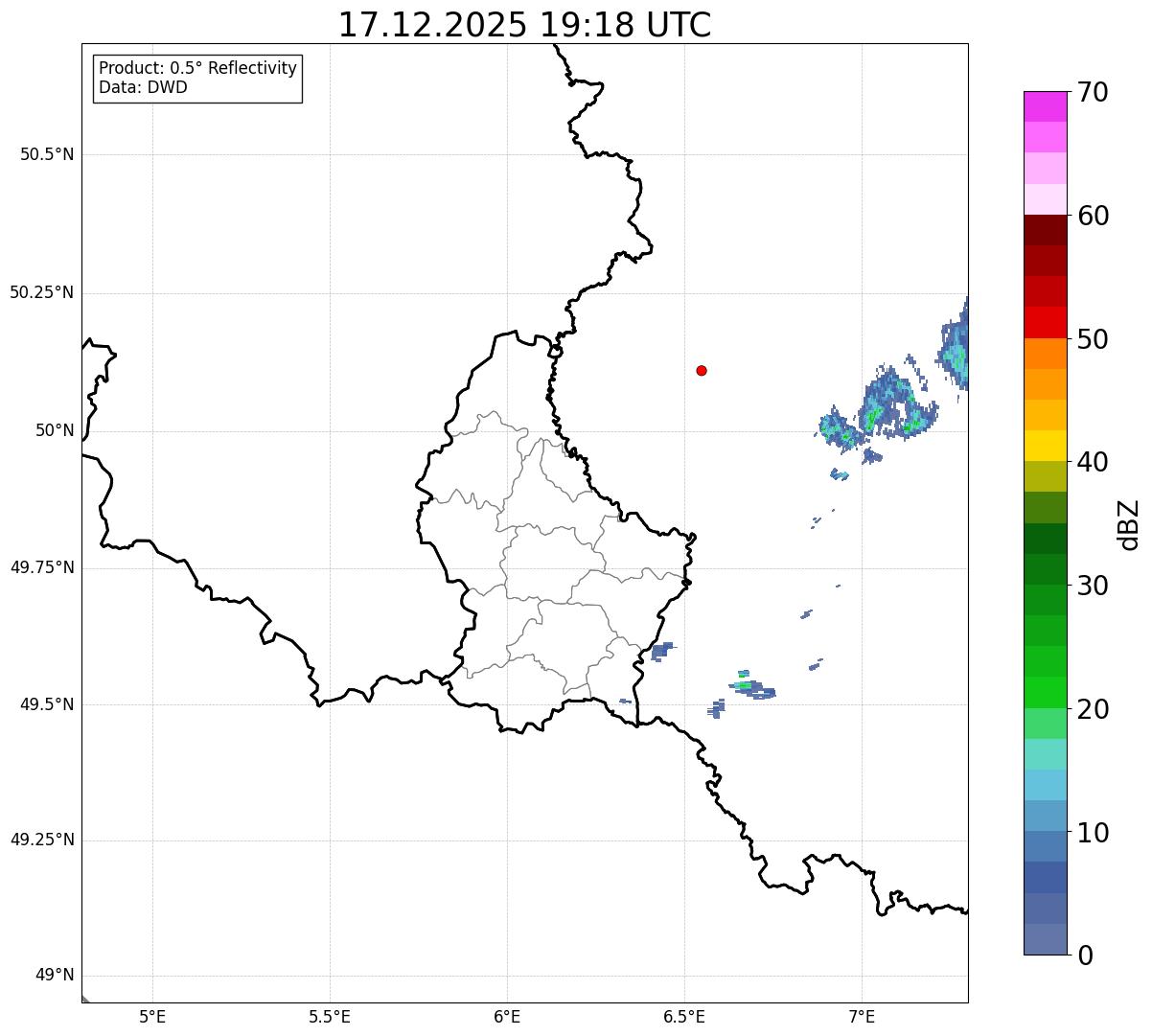The height and width of the screenshot is (1036, 1152).
Task: Click the yellow swatch just above 40
Action: tap(1045, 446)
